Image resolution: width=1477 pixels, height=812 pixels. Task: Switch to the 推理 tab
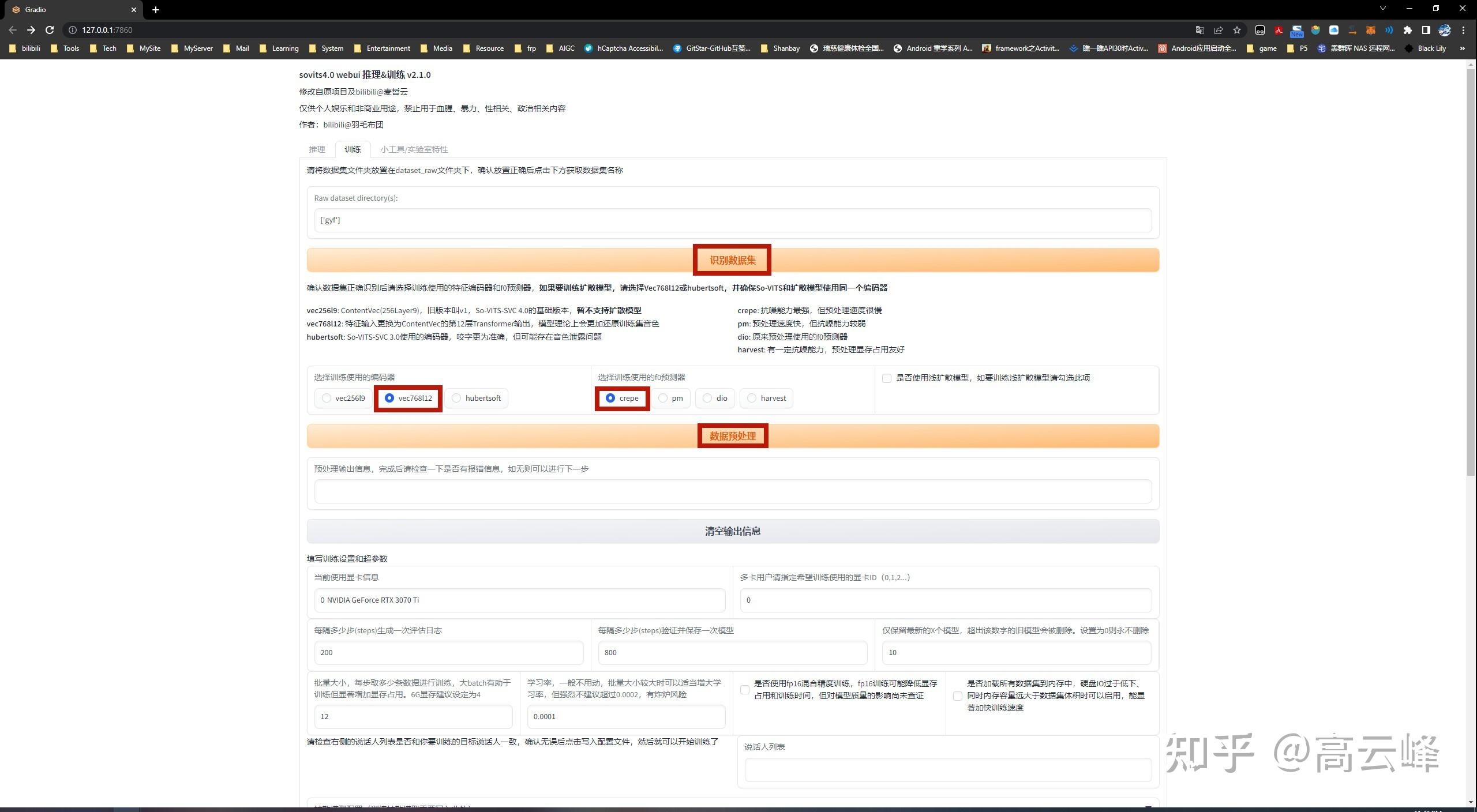(x=317, y=149)
